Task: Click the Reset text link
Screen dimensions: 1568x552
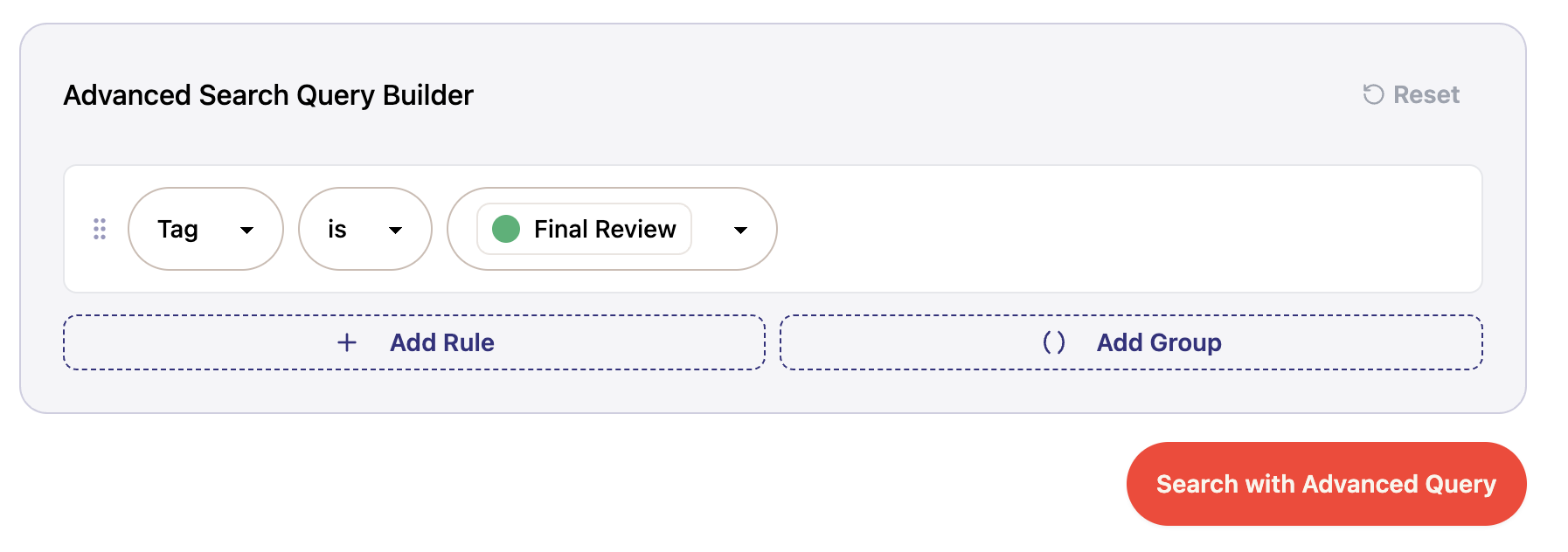Action: pyautogui.click(x=1426, y=94)
